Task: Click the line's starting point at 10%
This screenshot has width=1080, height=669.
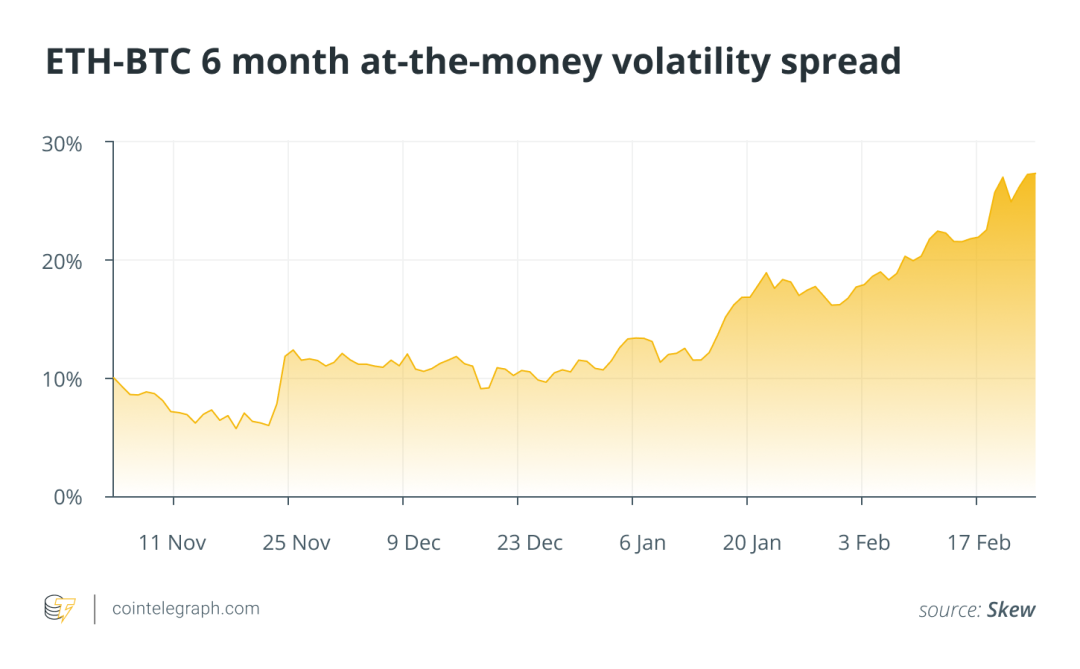Action: tap(114, 378)
